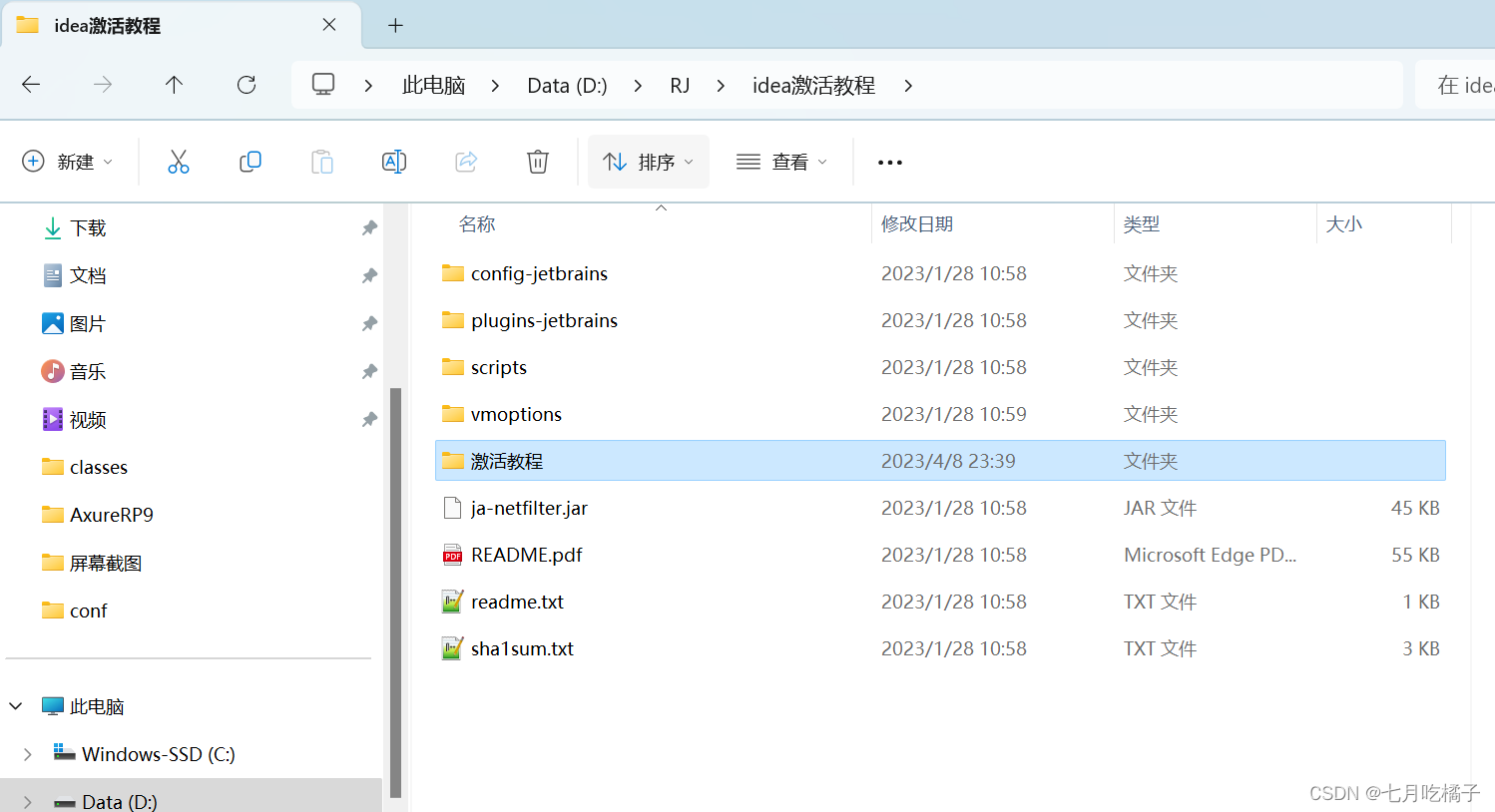Navigate to Data (D:) in the address bar

tap(567, 86)
